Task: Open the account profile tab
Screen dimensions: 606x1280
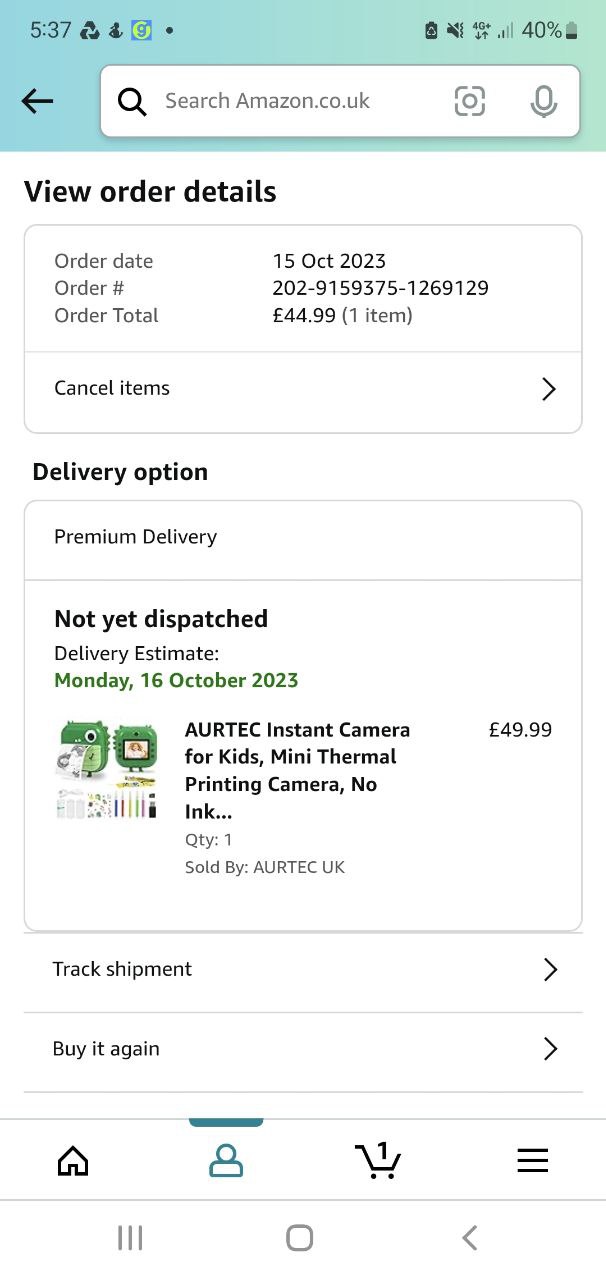Action: click(226, 1160)
